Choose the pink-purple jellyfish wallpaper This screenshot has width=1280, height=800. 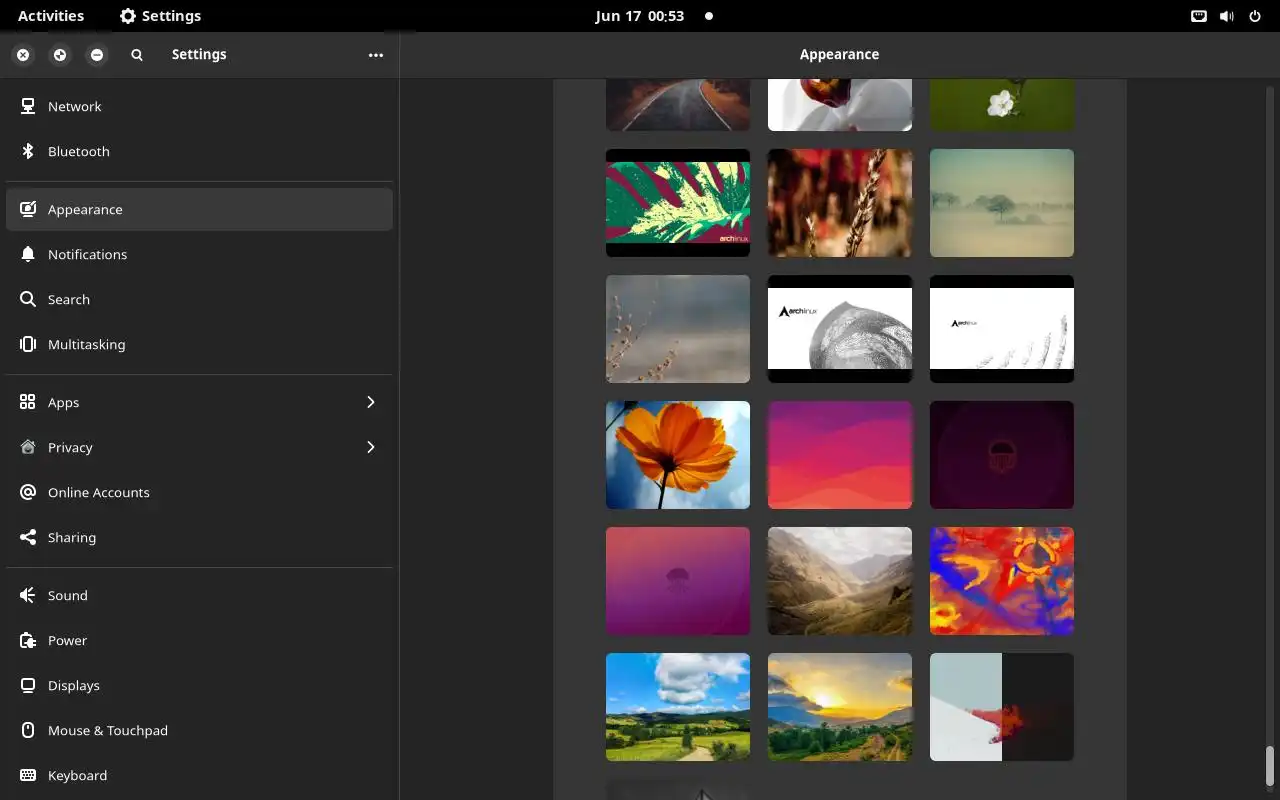pyautogui.click(x=678, y=581)
